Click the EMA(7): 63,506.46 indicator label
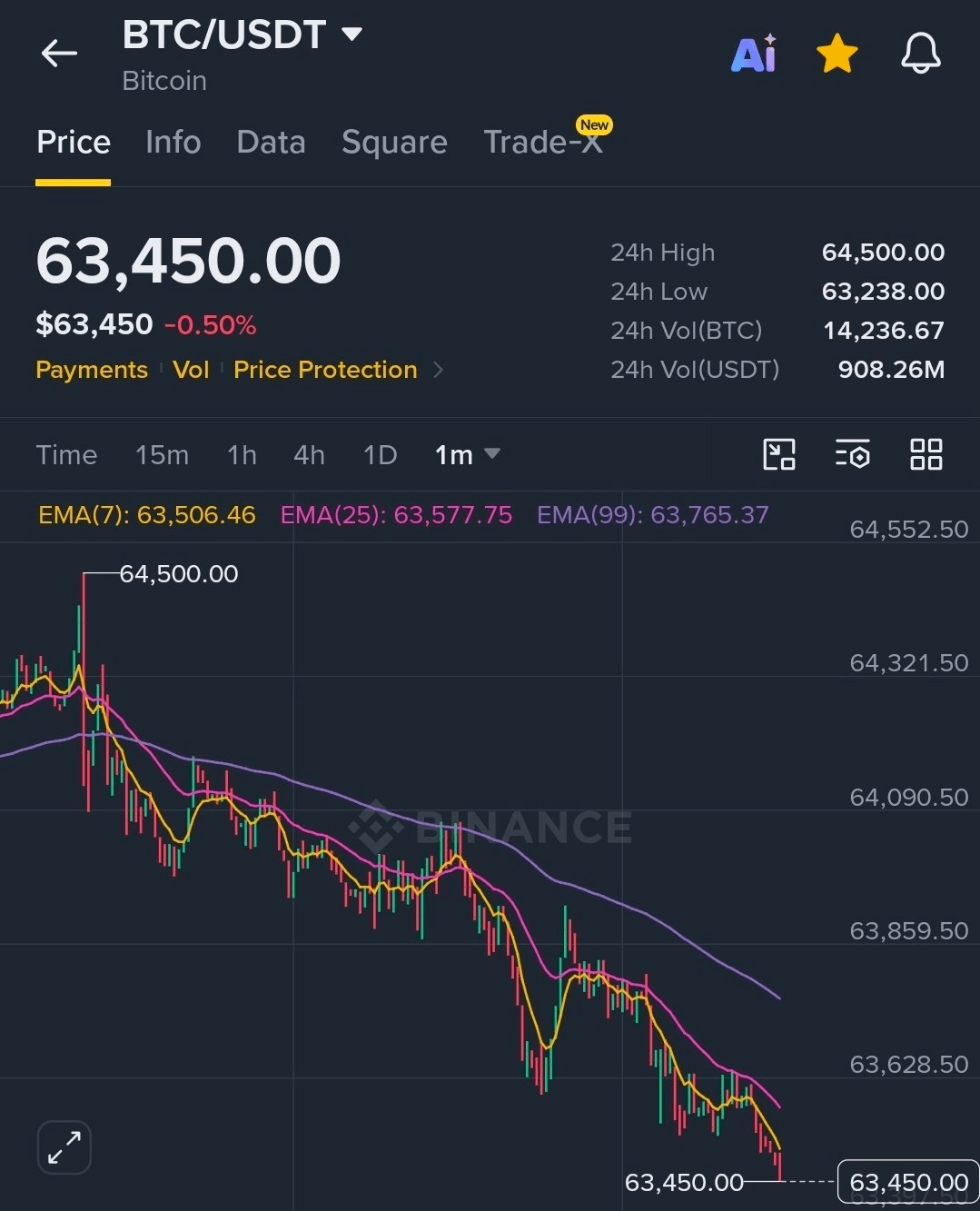This screenshot has width=980, height=1211. tap(146, 515)
